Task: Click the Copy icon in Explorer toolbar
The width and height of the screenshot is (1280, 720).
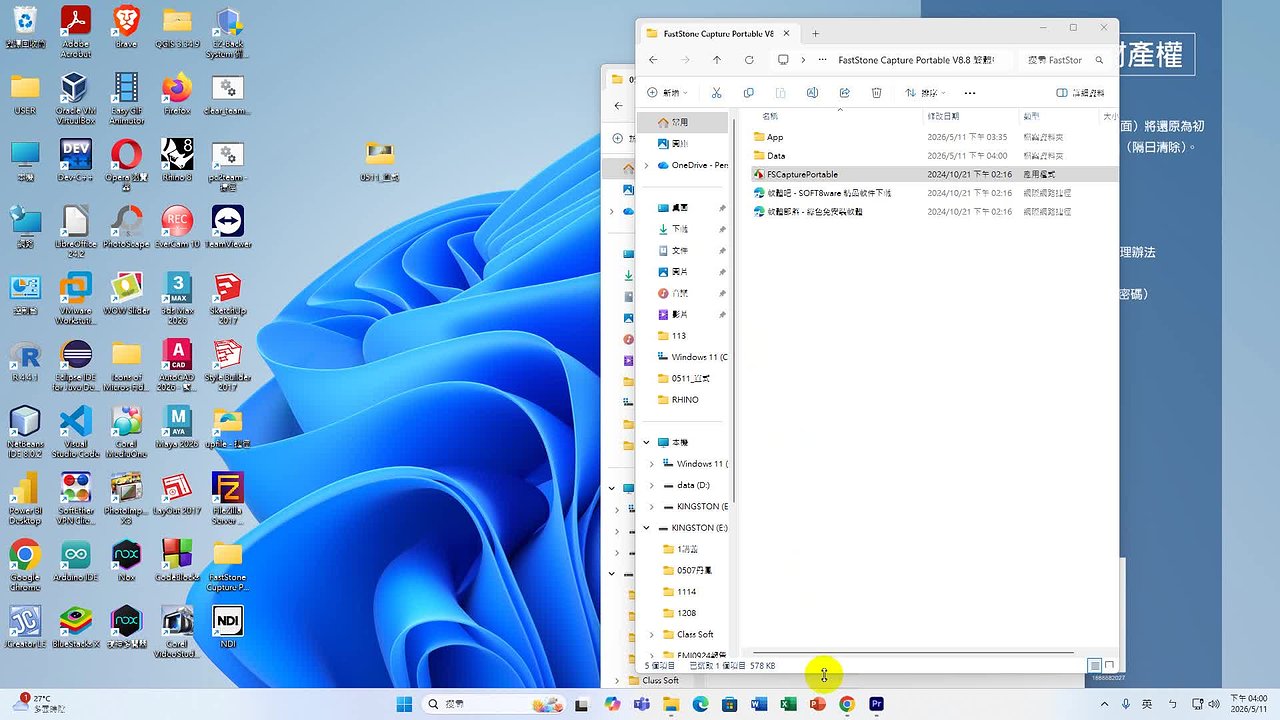Action: click(x=749, y=93)
